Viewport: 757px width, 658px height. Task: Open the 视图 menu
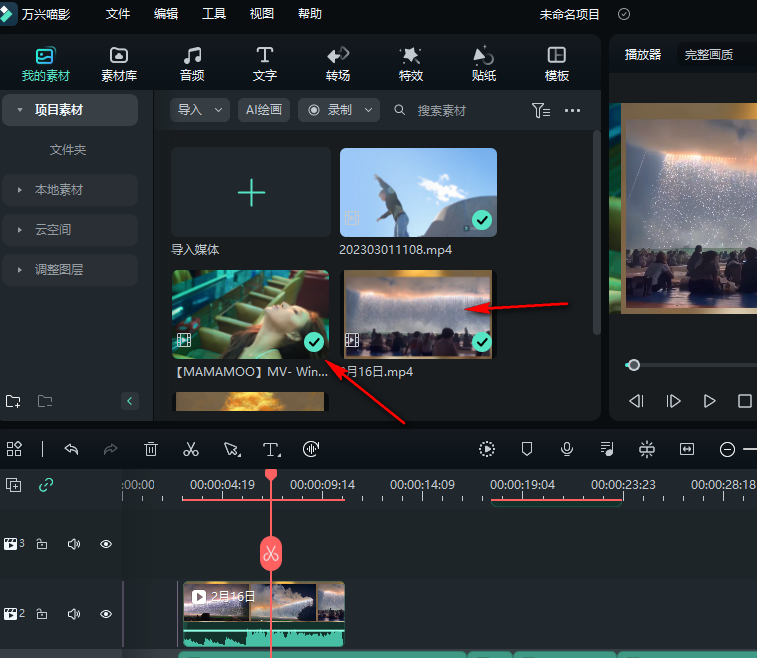tap(262, 14)
